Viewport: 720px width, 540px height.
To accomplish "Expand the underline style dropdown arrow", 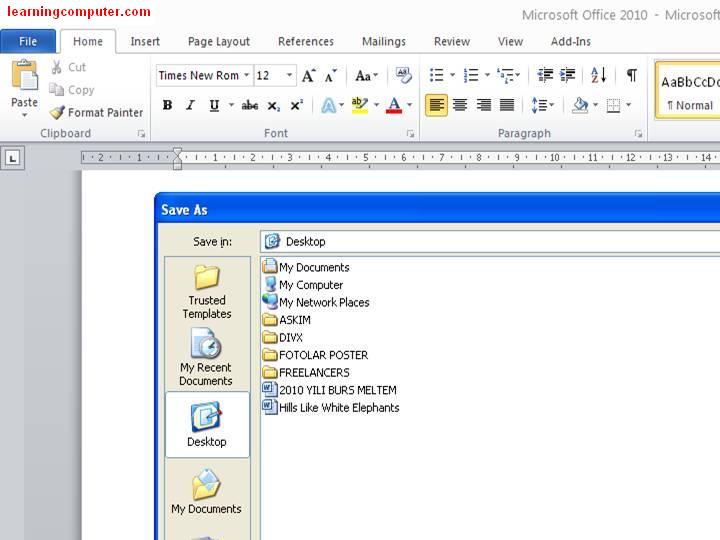I will 231,106.
